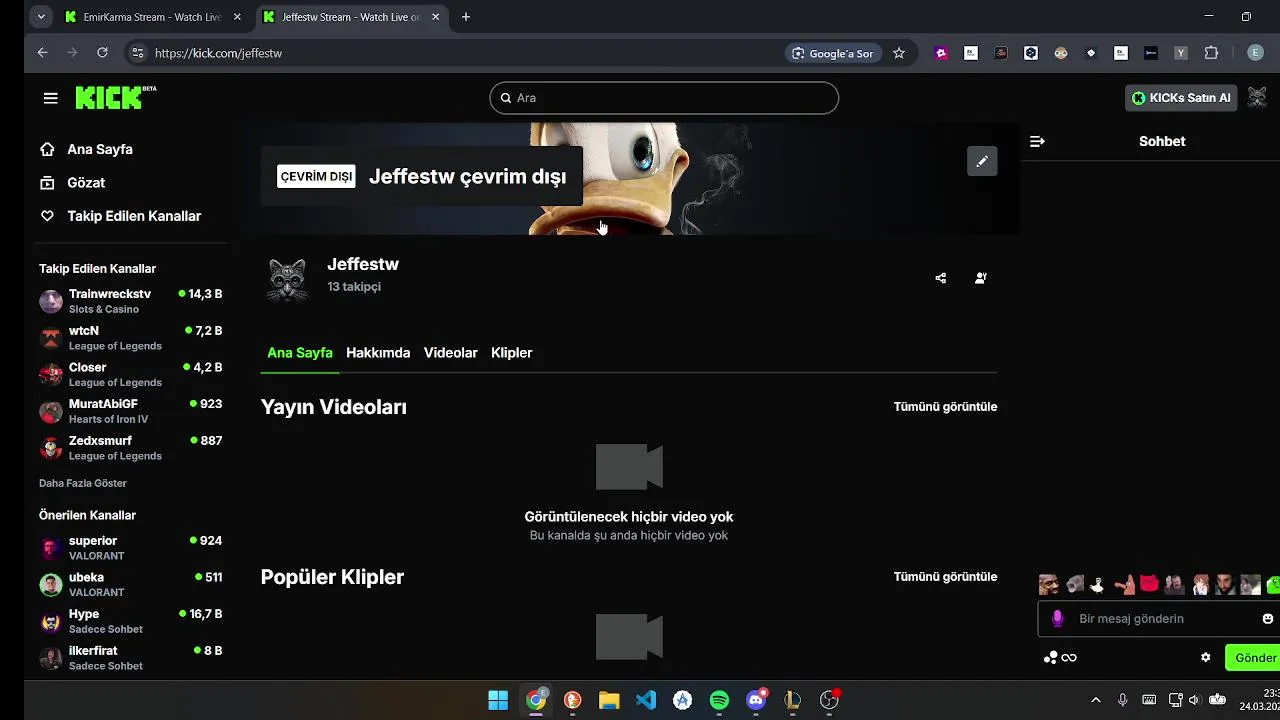Open the user avatar menu at top right
The width and height of the screenshot is (1280, 720).
pos(1257,97)
